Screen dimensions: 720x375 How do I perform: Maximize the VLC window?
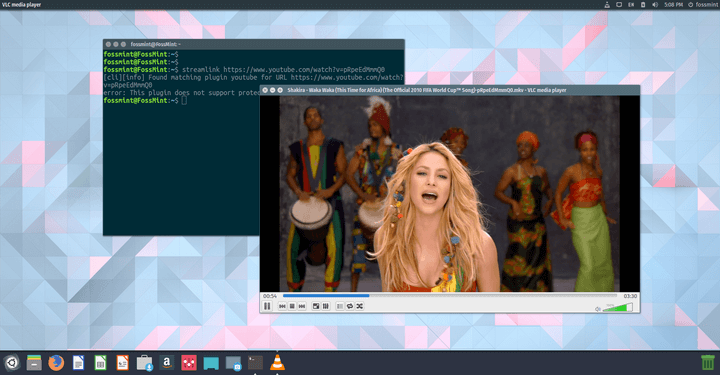coord(280,90)
